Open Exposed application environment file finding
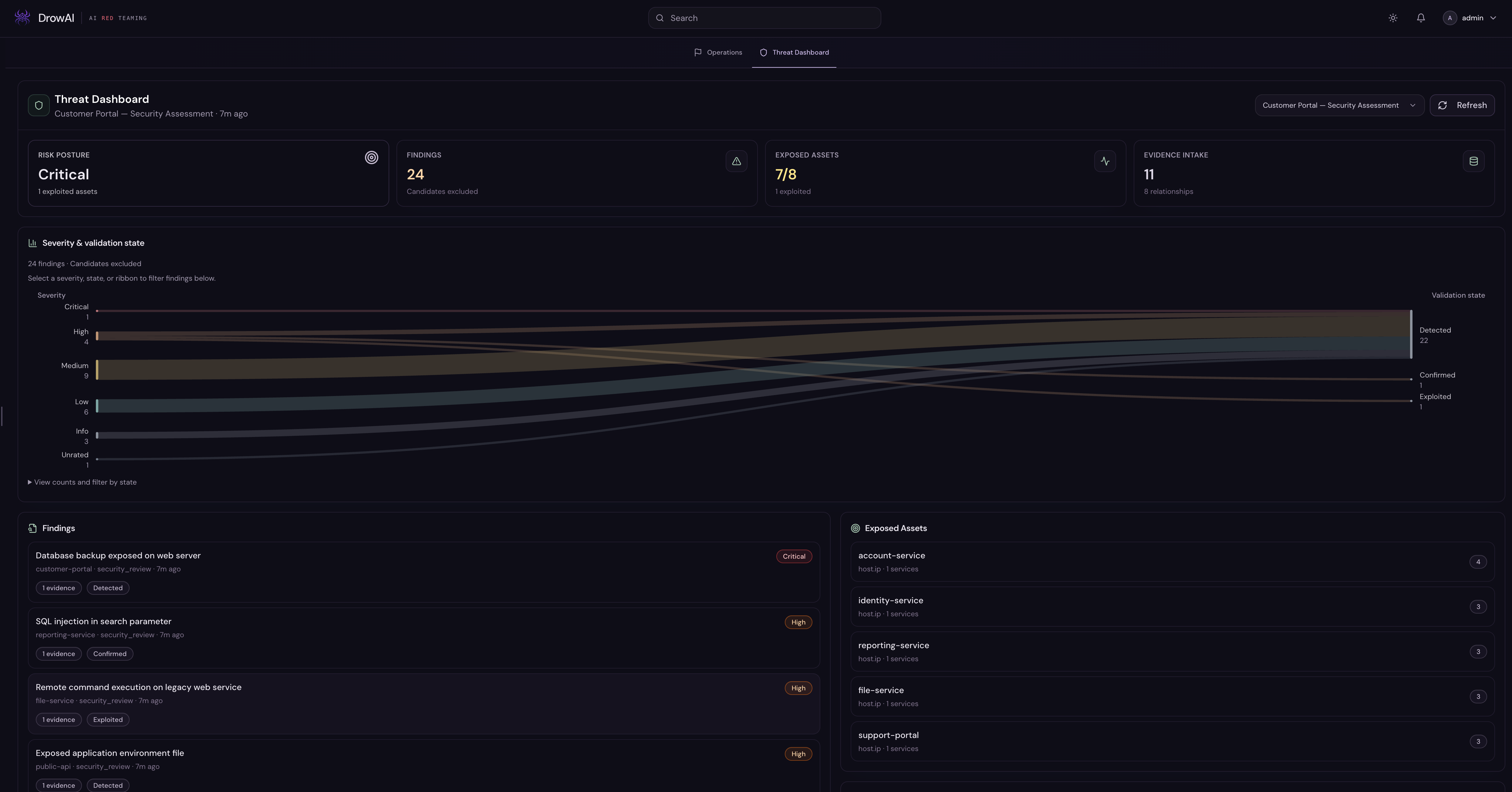 pyautogui.click(x=424, y=766)
